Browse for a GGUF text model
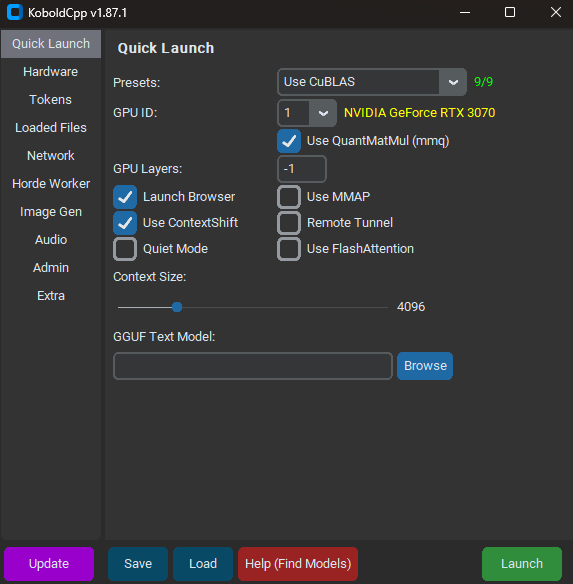Viewport: 573px width, 584px height. pyautogui.click(x=425, y=366)
